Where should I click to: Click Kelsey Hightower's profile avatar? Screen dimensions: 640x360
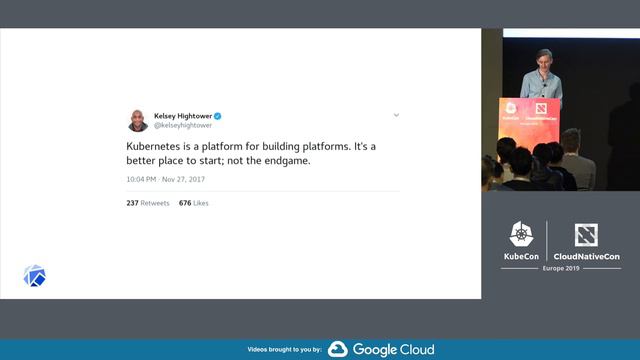[x=138, y=121]
